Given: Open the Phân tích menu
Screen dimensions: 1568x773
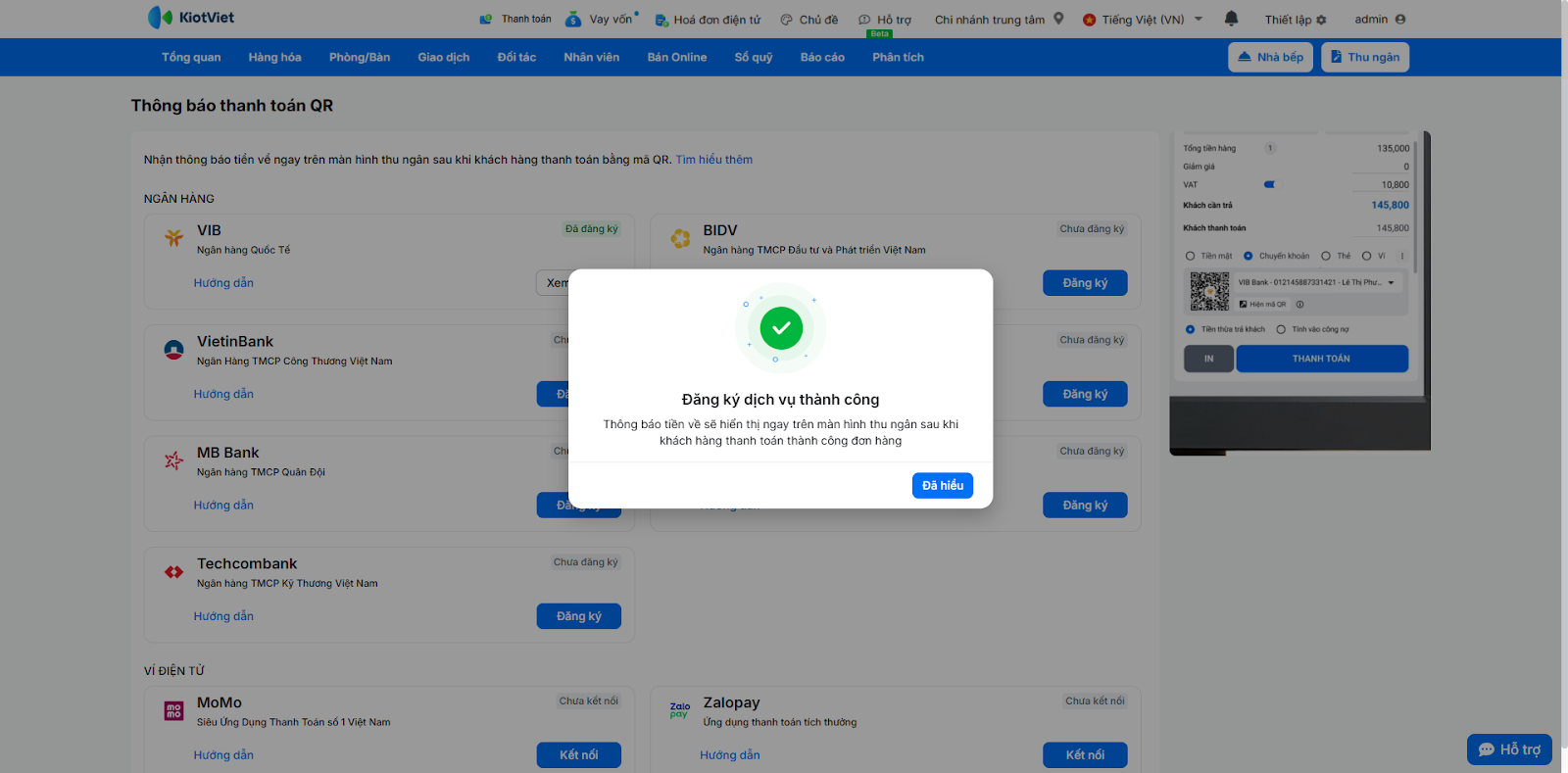Looking at the screenshot, I should [x=899, y=57].
